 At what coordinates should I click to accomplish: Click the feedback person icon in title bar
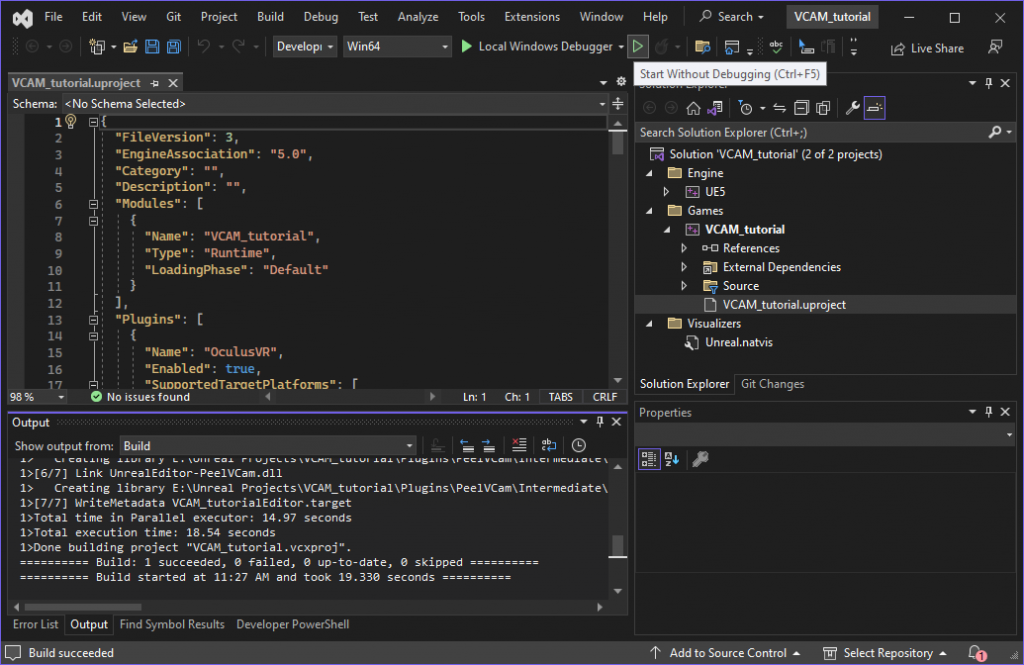(x=995, y=46)
